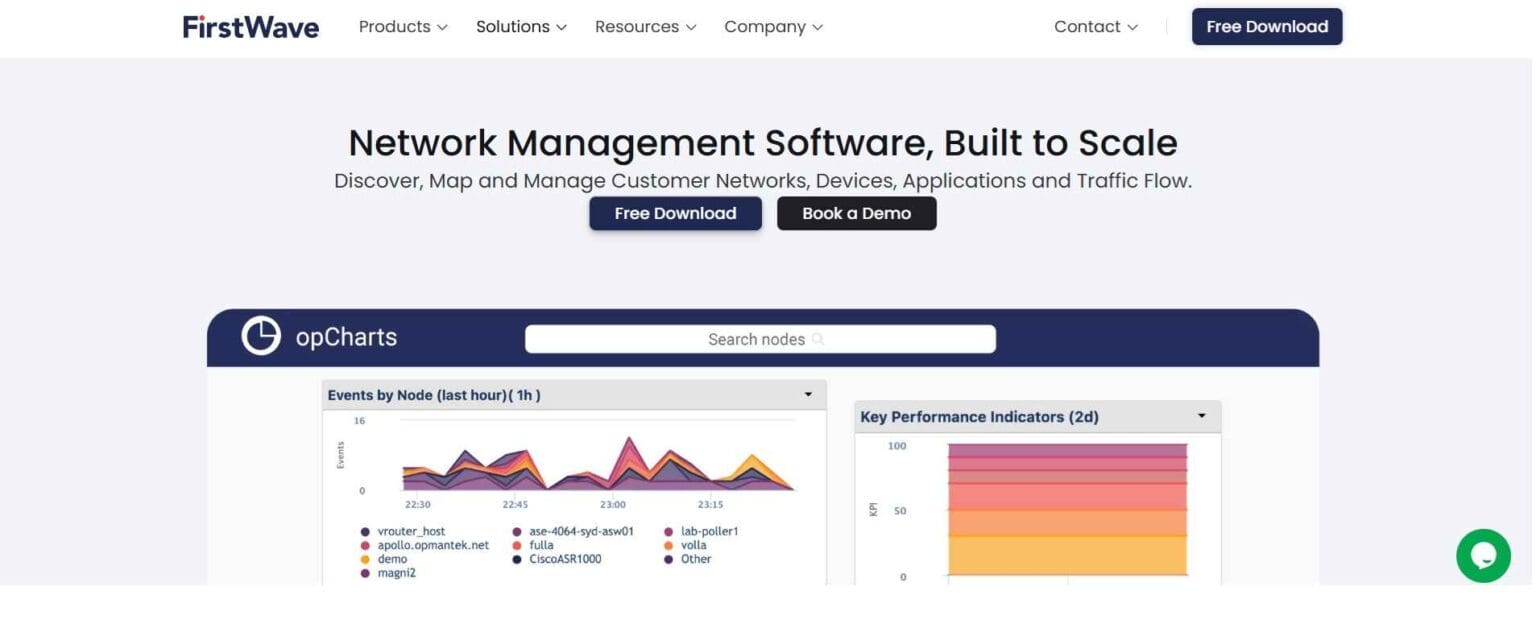Toggle the apollo.opmantek.net legend series

pyautogui.click(x=432, y=546)
